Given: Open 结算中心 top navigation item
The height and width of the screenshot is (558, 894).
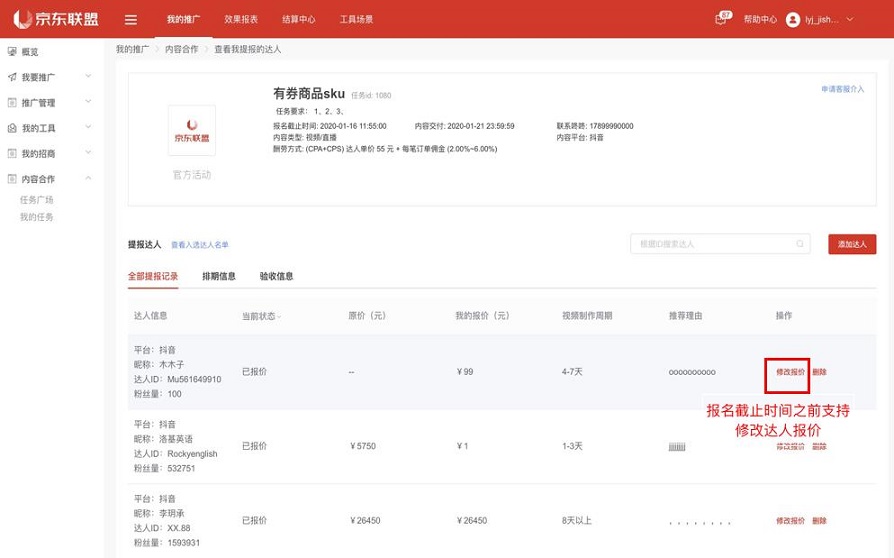Looking at the screenshot, I should (299, 19).
